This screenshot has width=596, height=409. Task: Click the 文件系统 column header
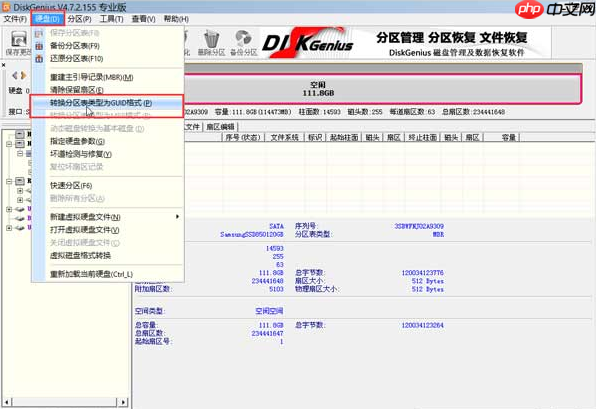[x=284, y=137]
